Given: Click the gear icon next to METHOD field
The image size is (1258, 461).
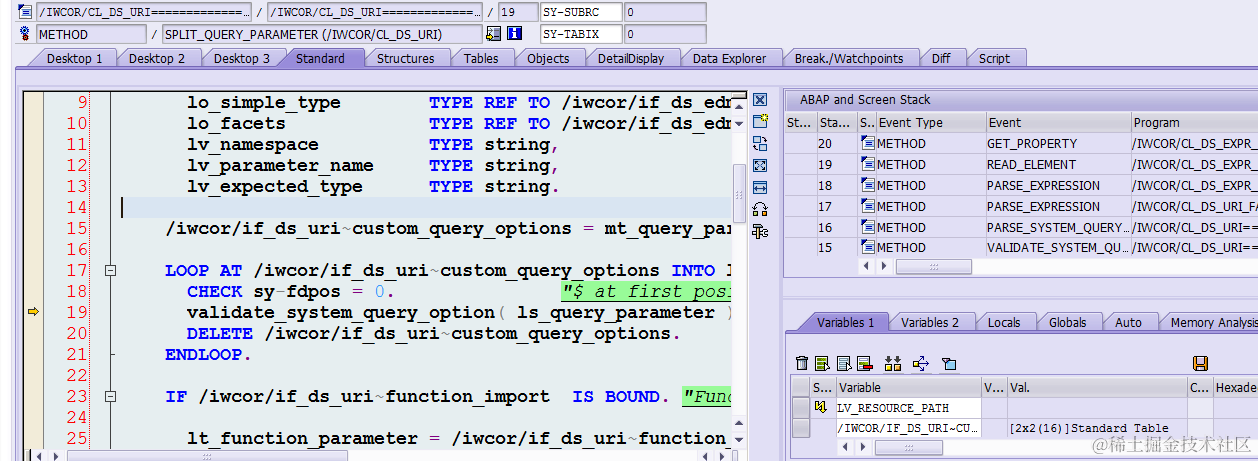Looking at the screenshot, I should tap(25, 34).
